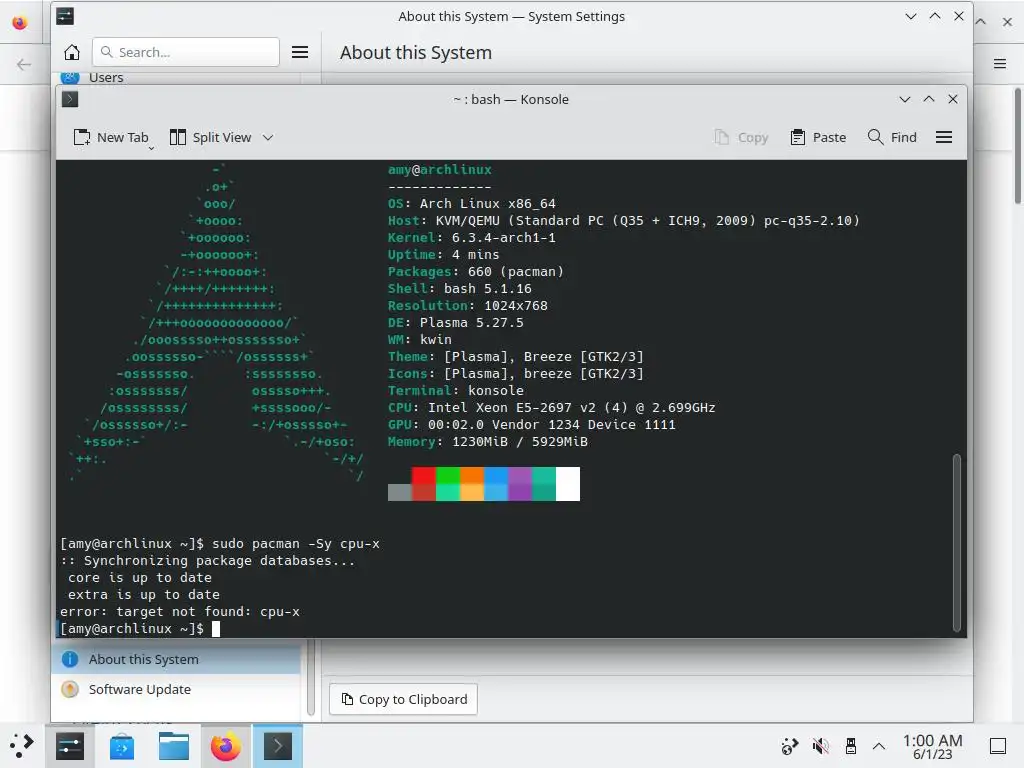This screenshot has height=768, width=1024.
Task: Click the Copy toolbar button in Konsole
Action: (x=741, y=137)
